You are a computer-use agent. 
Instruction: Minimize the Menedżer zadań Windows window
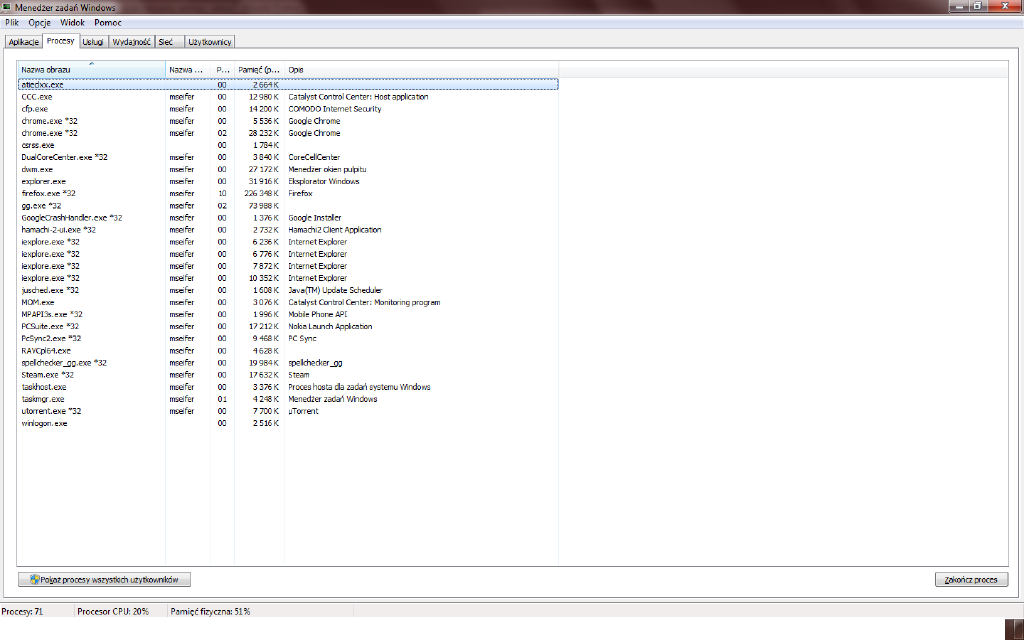tap(959, 6)
